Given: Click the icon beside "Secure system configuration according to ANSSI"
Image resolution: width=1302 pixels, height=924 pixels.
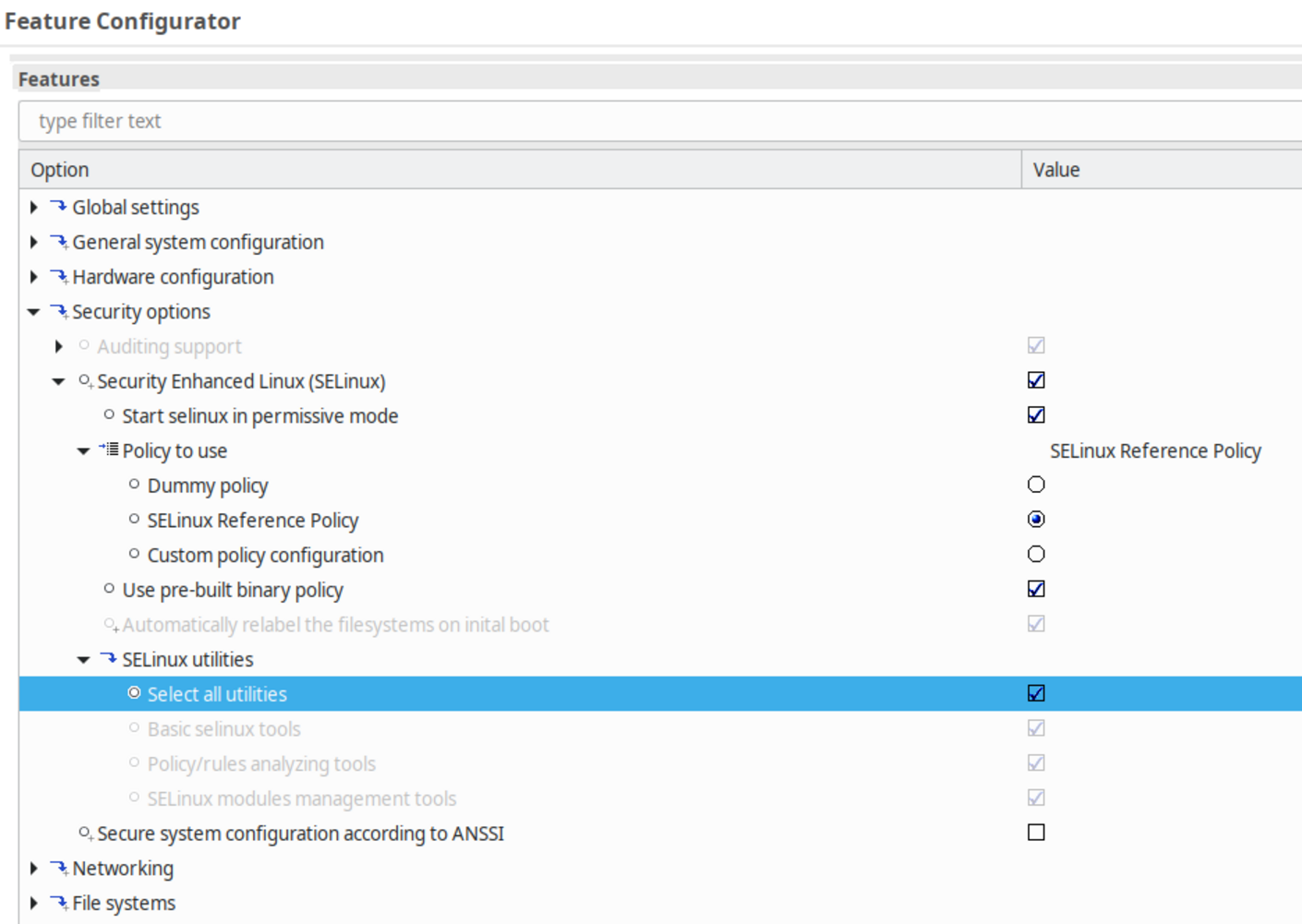Looking at the screenshot, I should tap(84, 833).
